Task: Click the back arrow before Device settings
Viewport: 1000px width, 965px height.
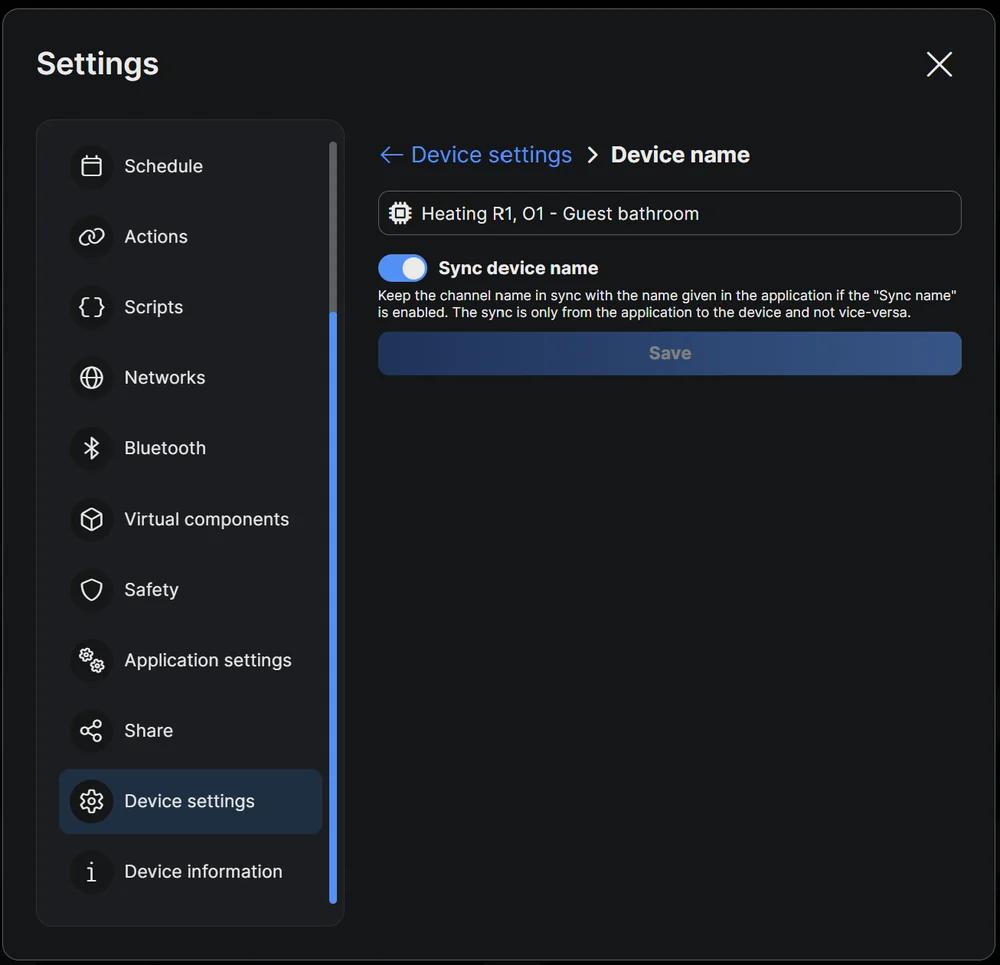Action: [391, 154]
